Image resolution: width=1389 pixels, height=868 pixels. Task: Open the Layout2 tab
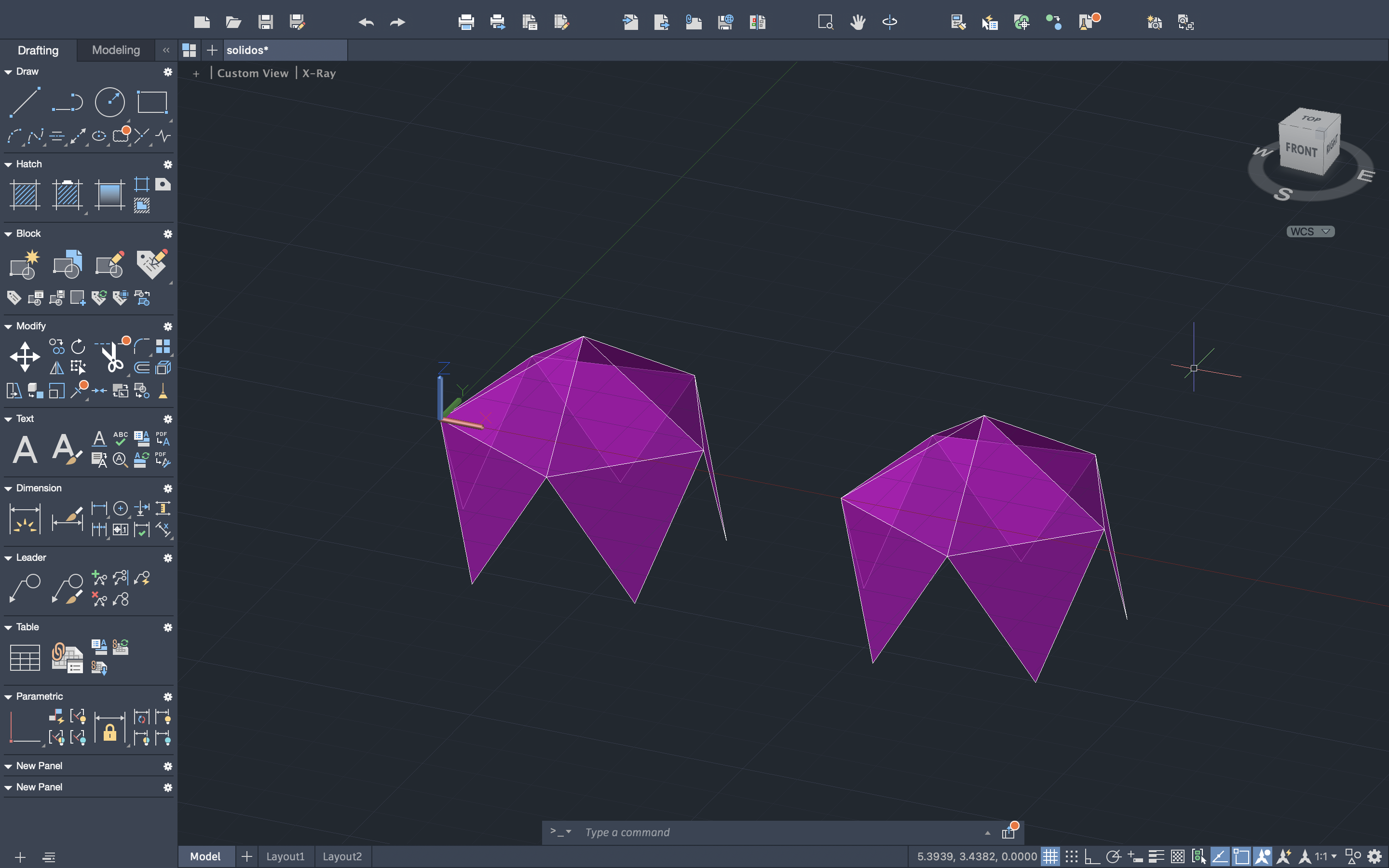pos(342,856)
